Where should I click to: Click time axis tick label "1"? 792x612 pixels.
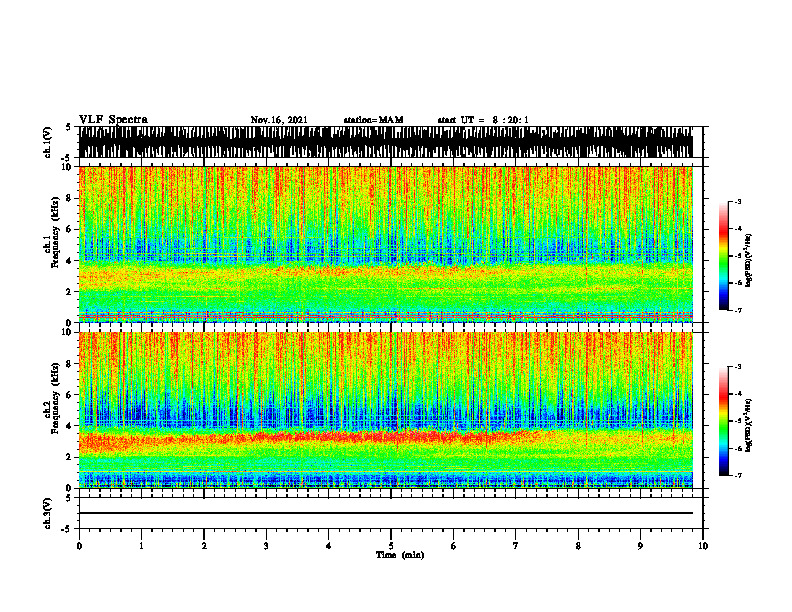(141, 546)
